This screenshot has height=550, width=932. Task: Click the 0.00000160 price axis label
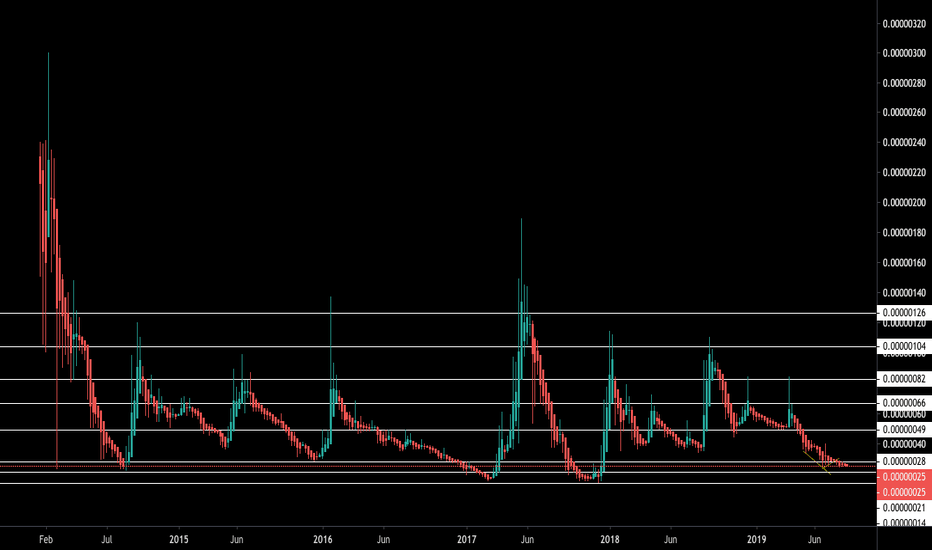click(904, 263)
